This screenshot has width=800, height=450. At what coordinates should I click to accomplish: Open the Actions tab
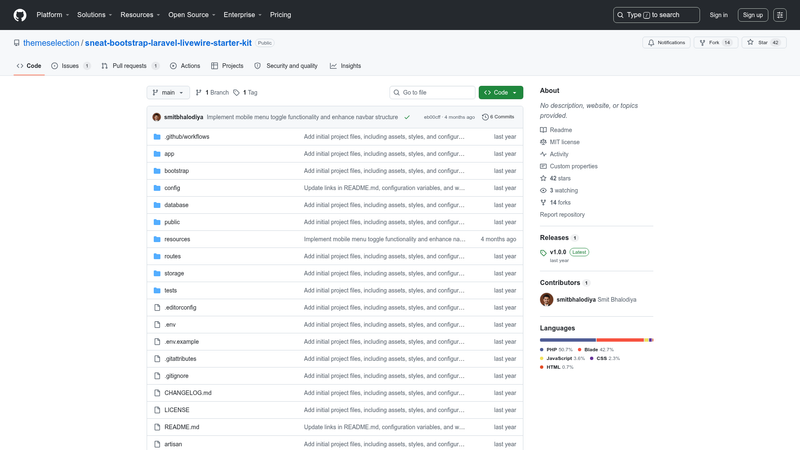pos(185,66)
